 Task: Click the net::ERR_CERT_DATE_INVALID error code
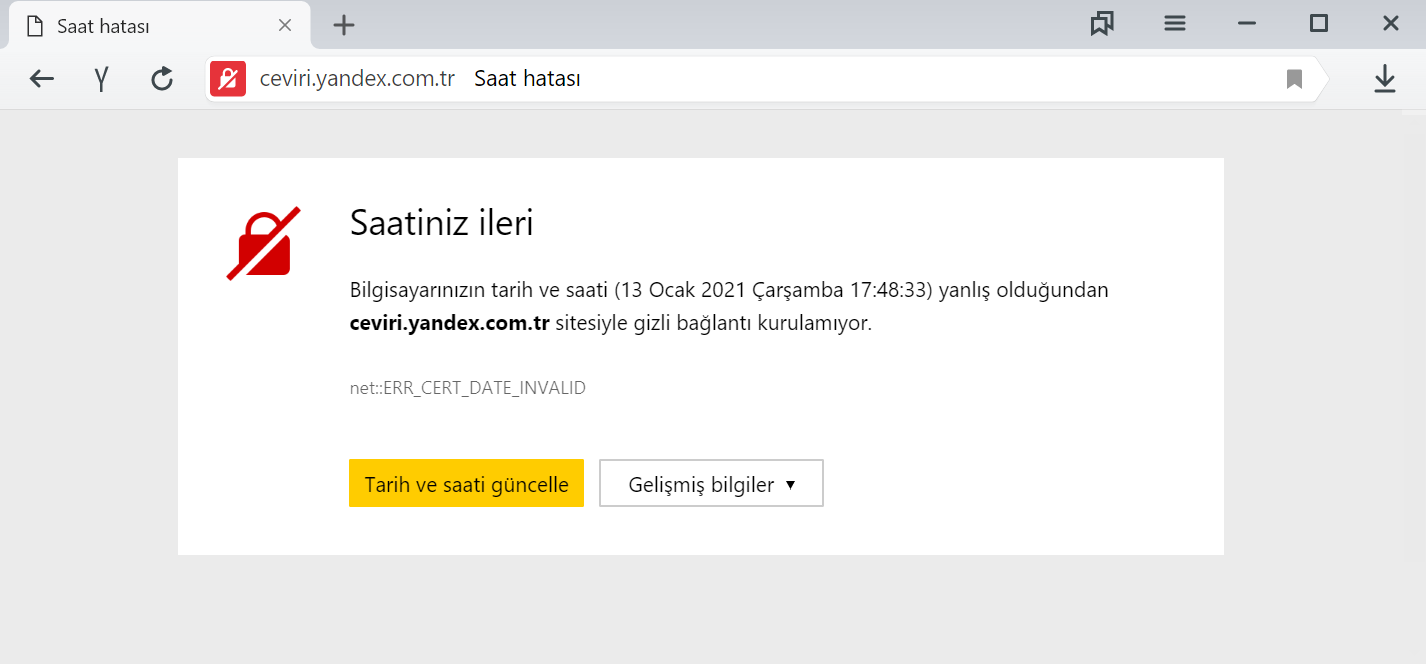point(468,388)
